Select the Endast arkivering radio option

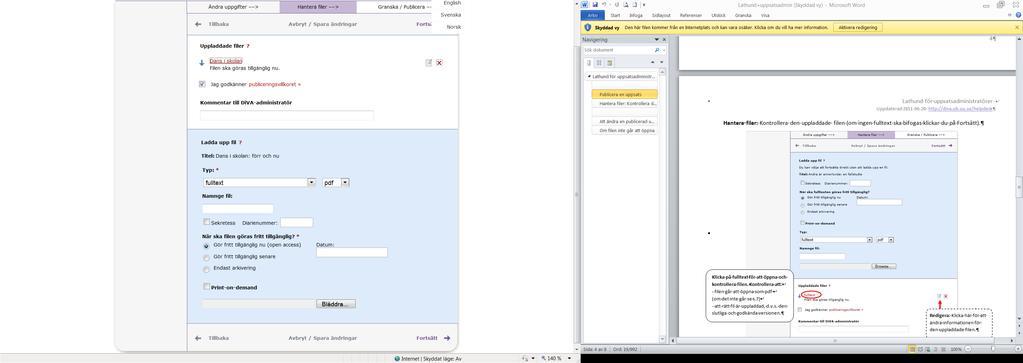207,268
